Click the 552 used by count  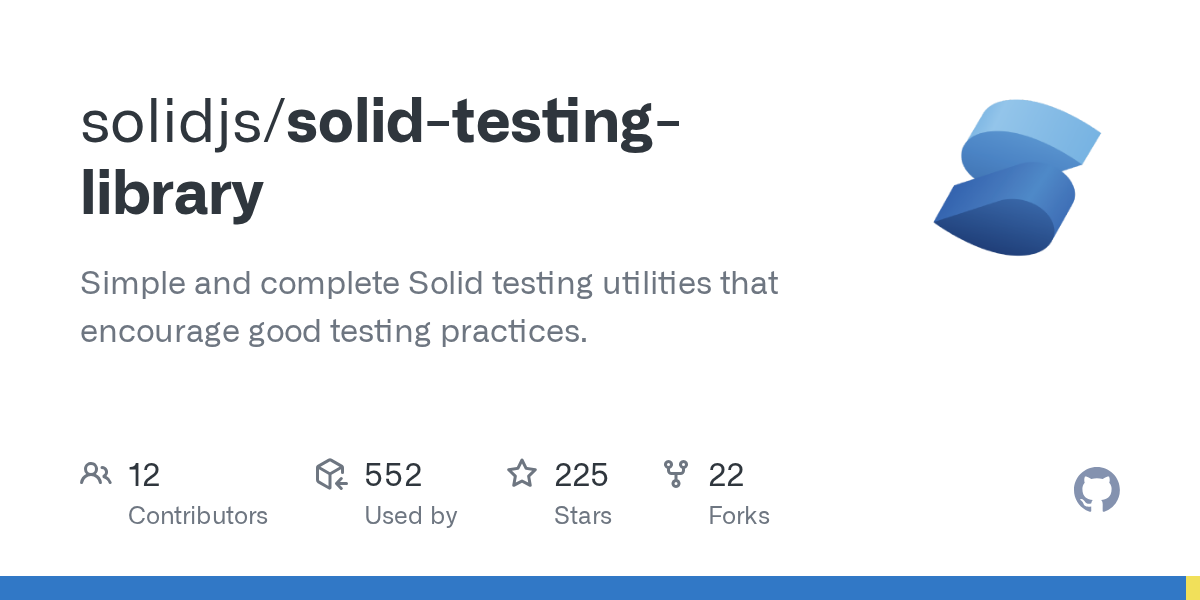pos(393,475)
